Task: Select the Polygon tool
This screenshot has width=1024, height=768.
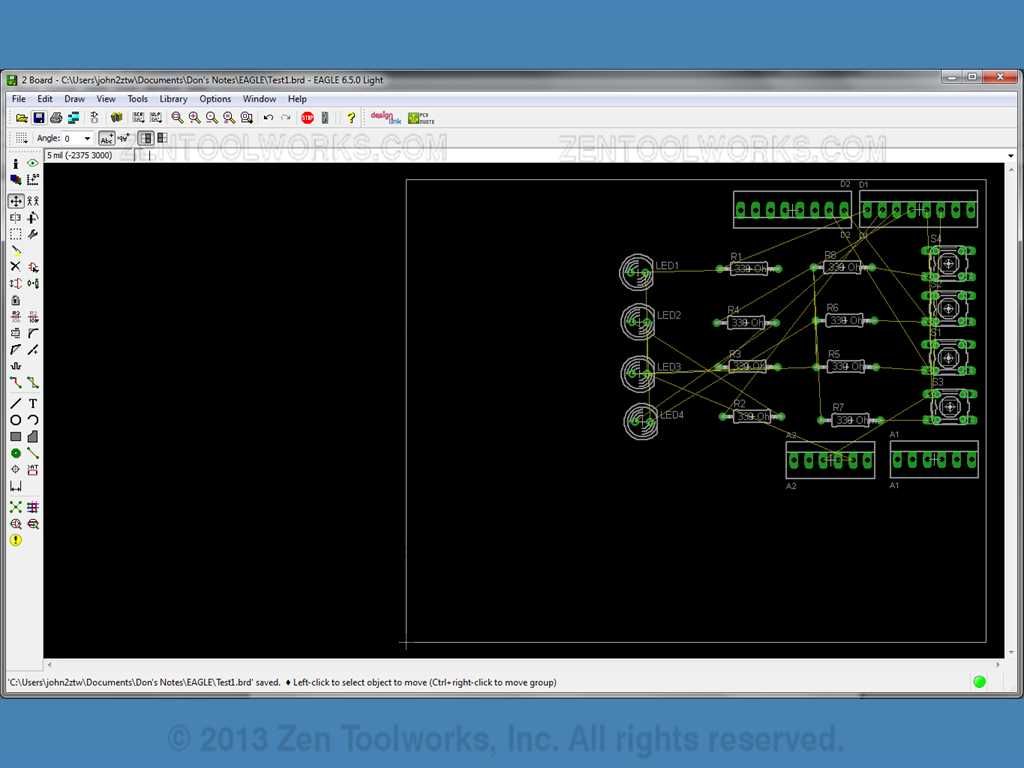Action: [33, 436]
